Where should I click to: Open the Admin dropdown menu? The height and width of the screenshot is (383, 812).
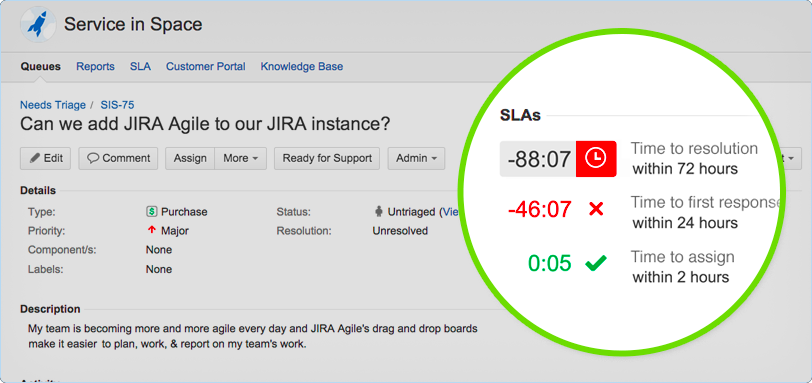click(x=416, y=158)
